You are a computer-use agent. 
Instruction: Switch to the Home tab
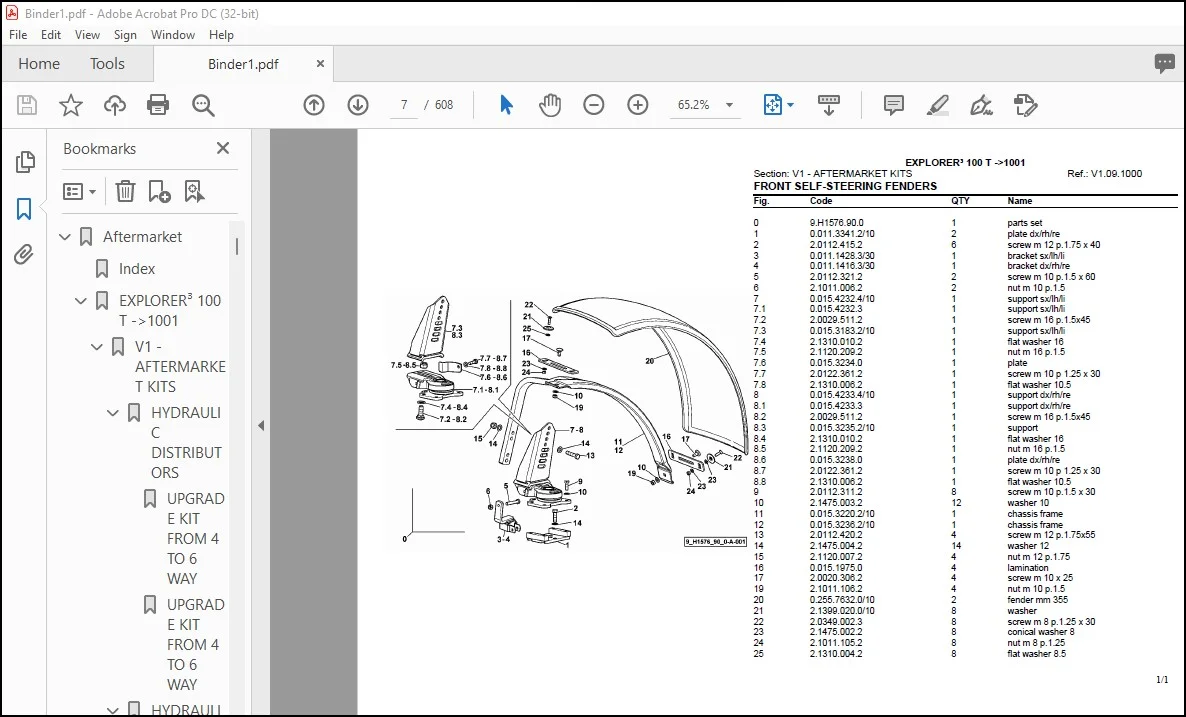click(39, 64)
